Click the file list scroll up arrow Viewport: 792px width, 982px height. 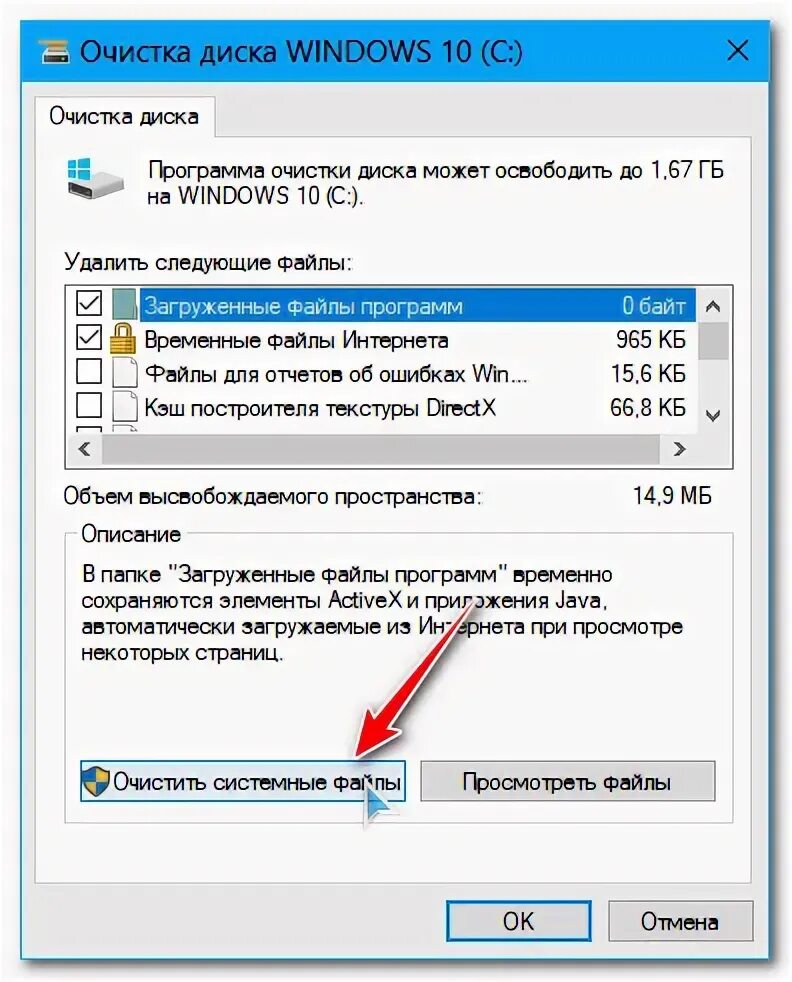pos(712,306)
